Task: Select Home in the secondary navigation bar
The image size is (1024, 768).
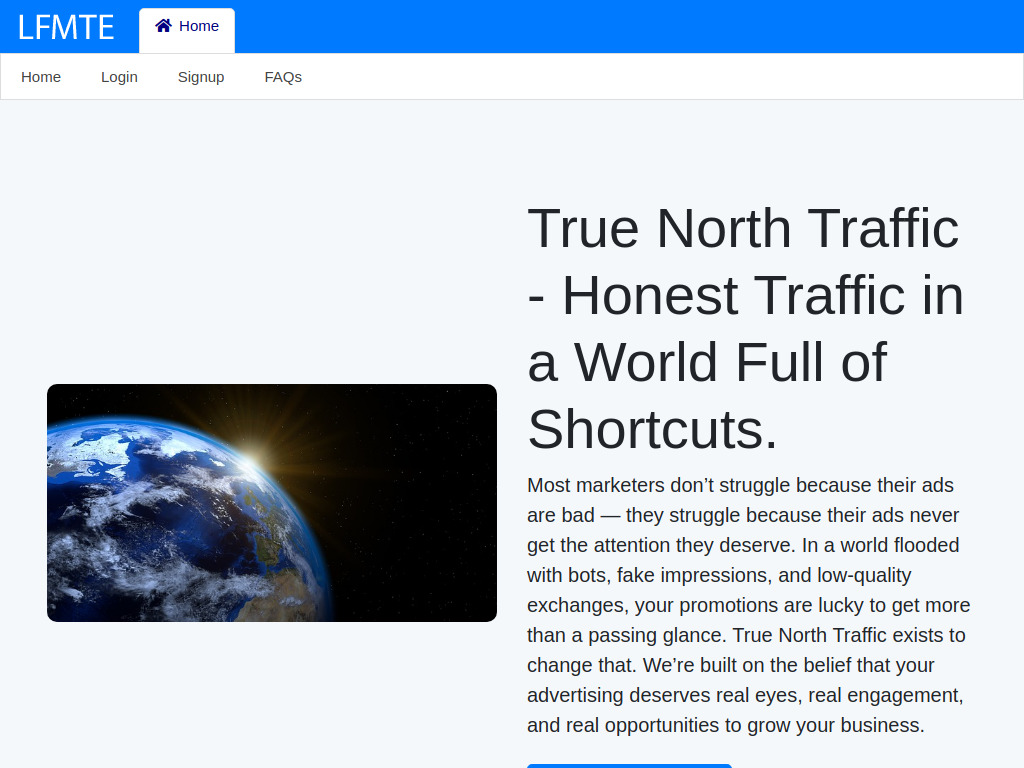Action: click(x=41, y=76)
